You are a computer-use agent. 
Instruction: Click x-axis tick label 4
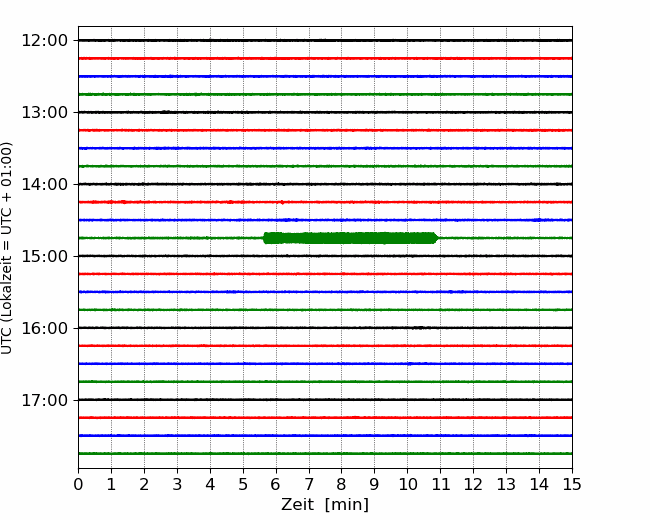click(210, 484)
